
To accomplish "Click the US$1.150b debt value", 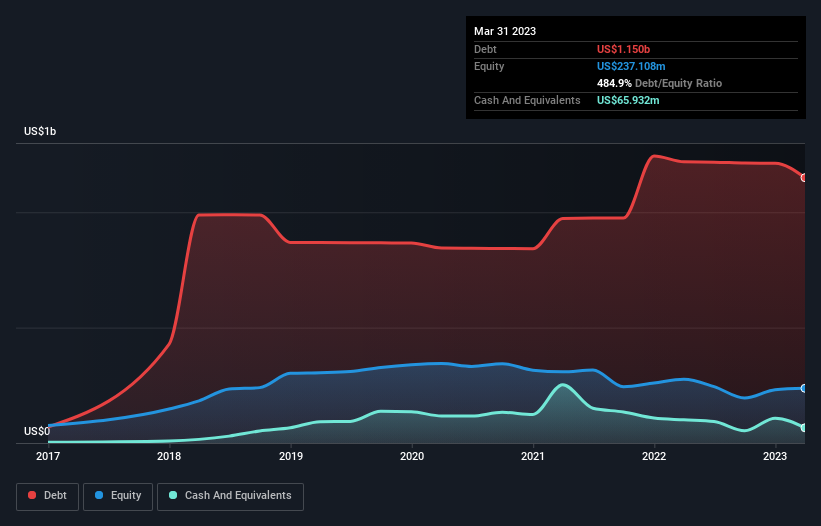I will tap(623, 49).
